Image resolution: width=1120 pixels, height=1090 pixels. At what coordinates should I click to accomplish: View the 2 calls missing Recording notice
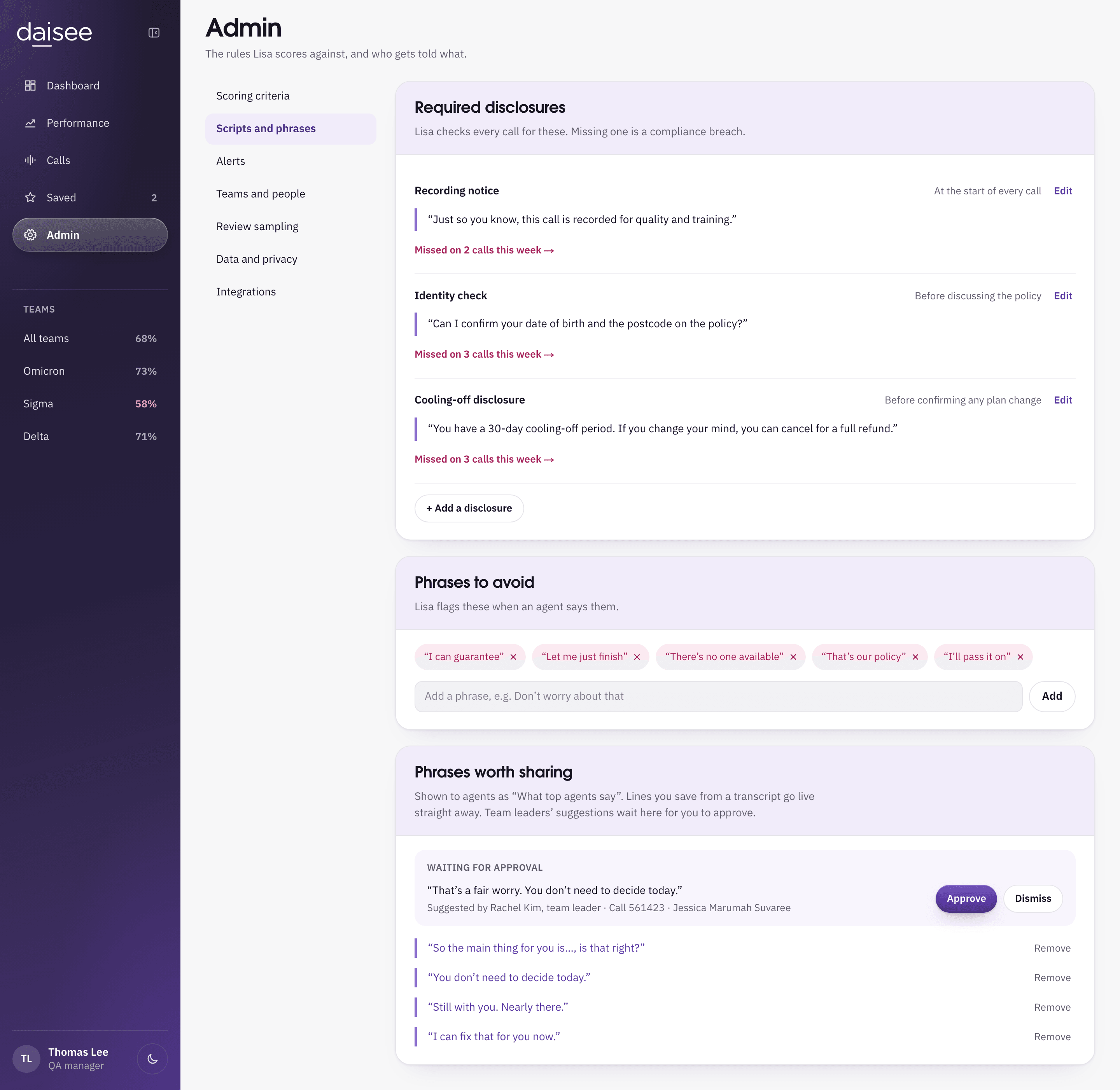[x=485, y=250]
